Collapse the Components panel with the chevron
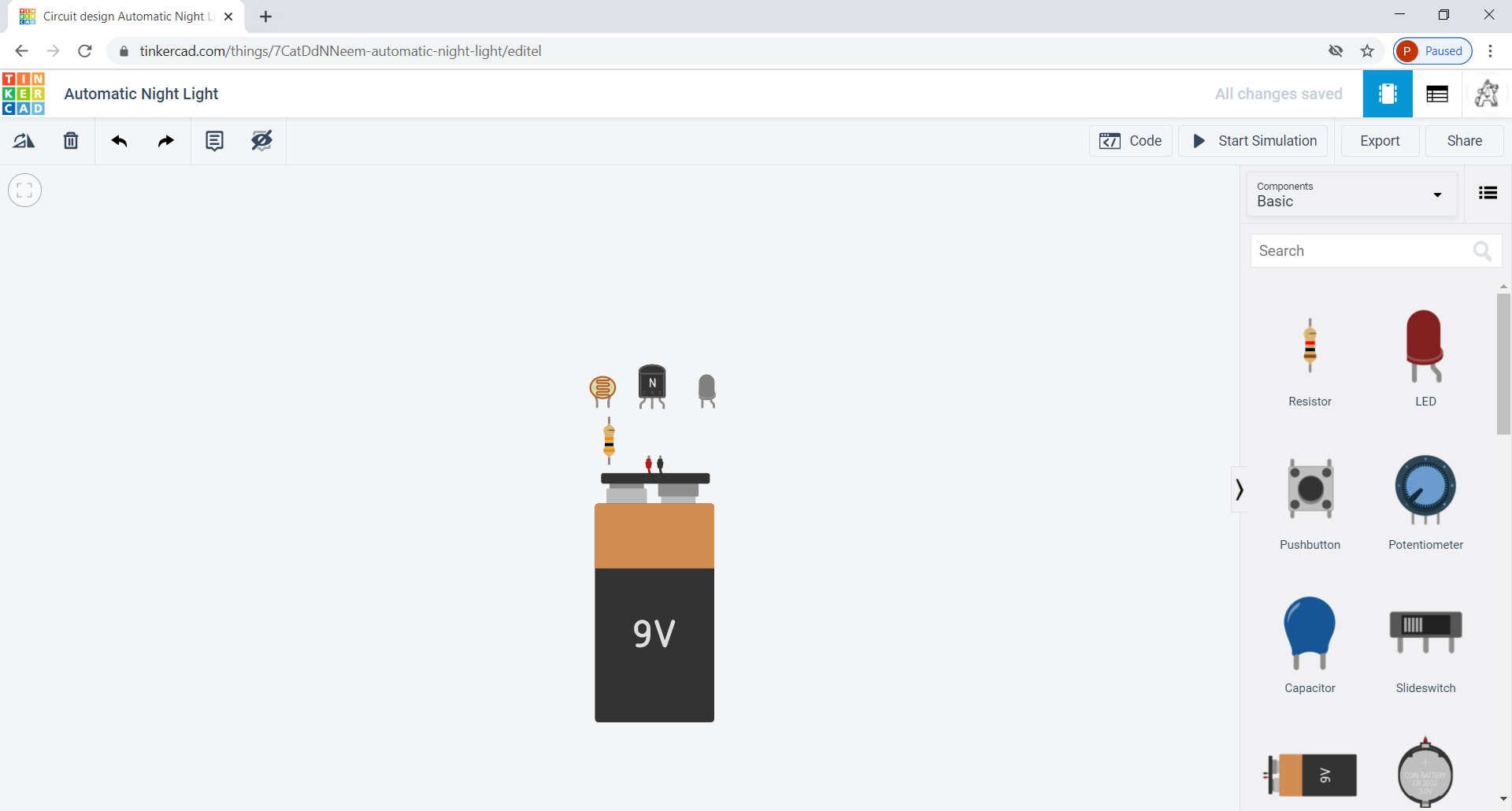The height and width of the screenshot is (811, 1512). (1238, 490)
